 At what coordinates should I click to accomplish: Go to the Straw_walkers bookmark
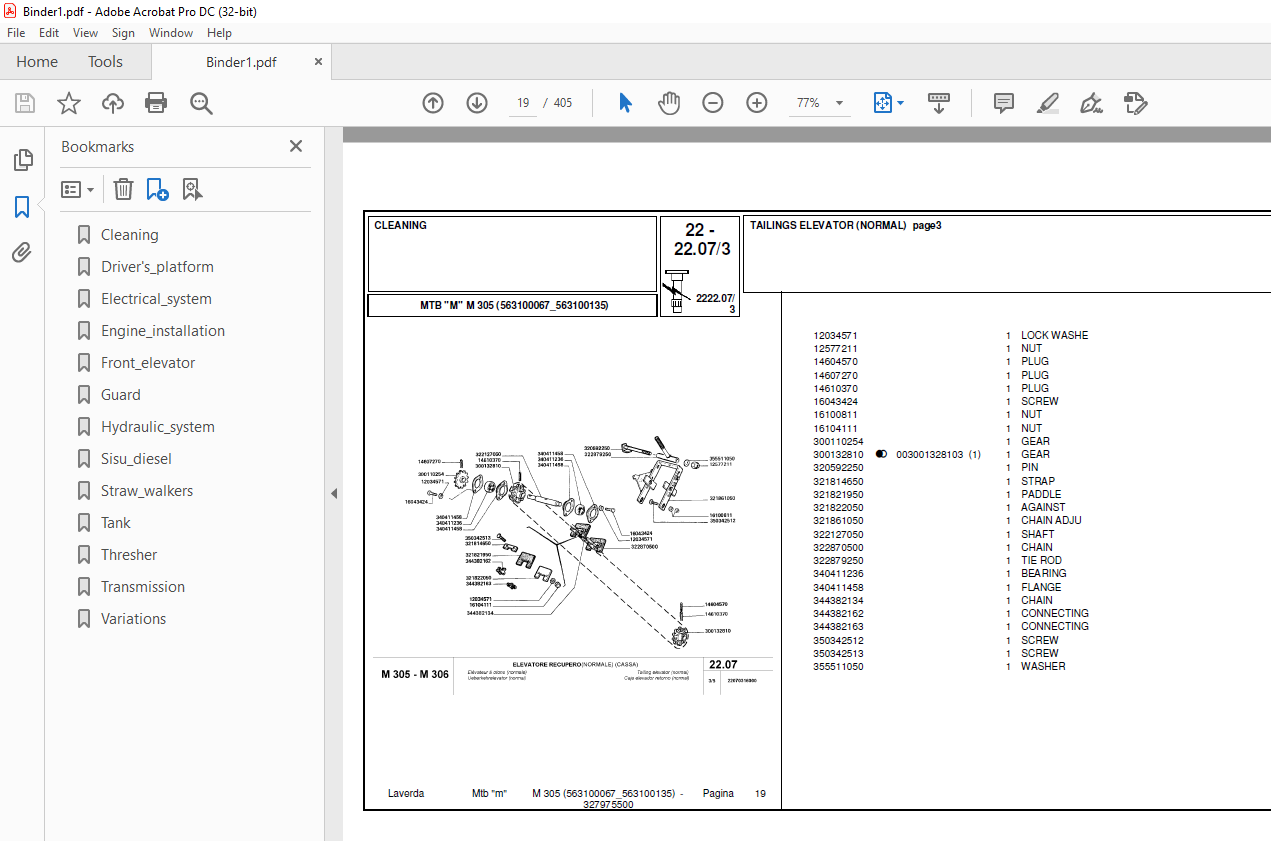[147, 491]
